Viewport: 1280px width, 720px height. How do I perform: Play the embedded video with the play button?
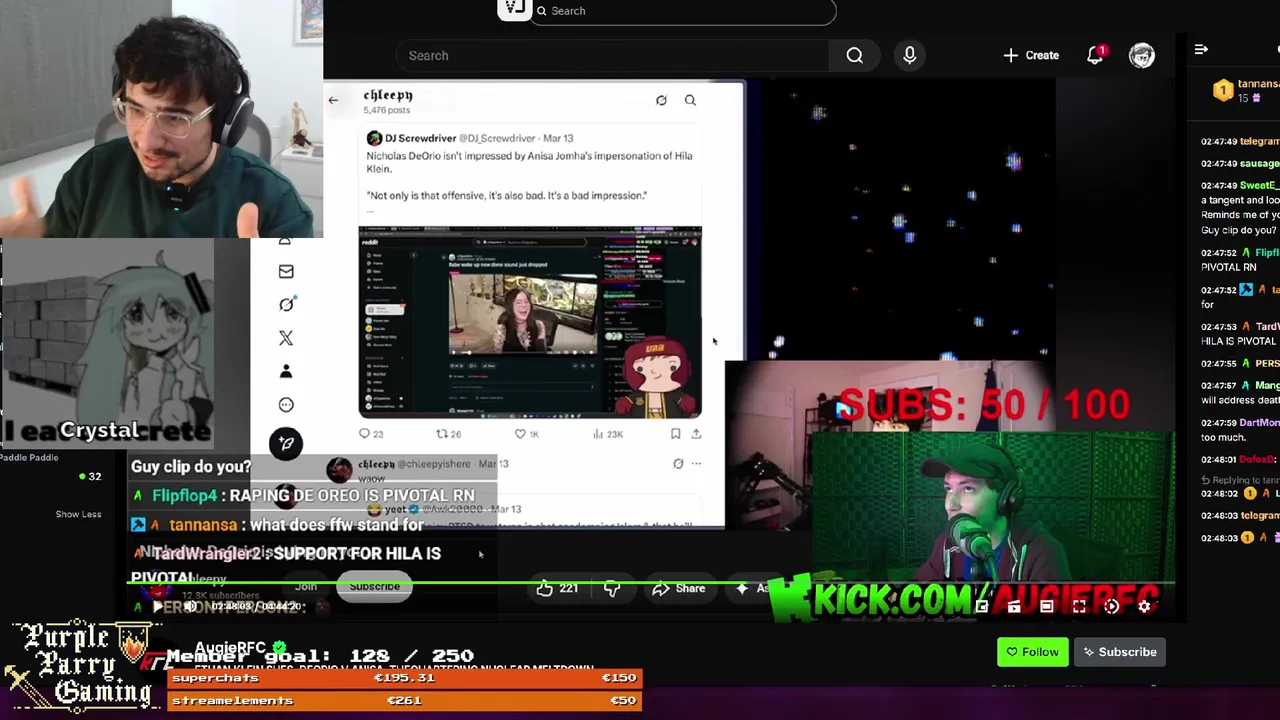[x=157, y=606]
